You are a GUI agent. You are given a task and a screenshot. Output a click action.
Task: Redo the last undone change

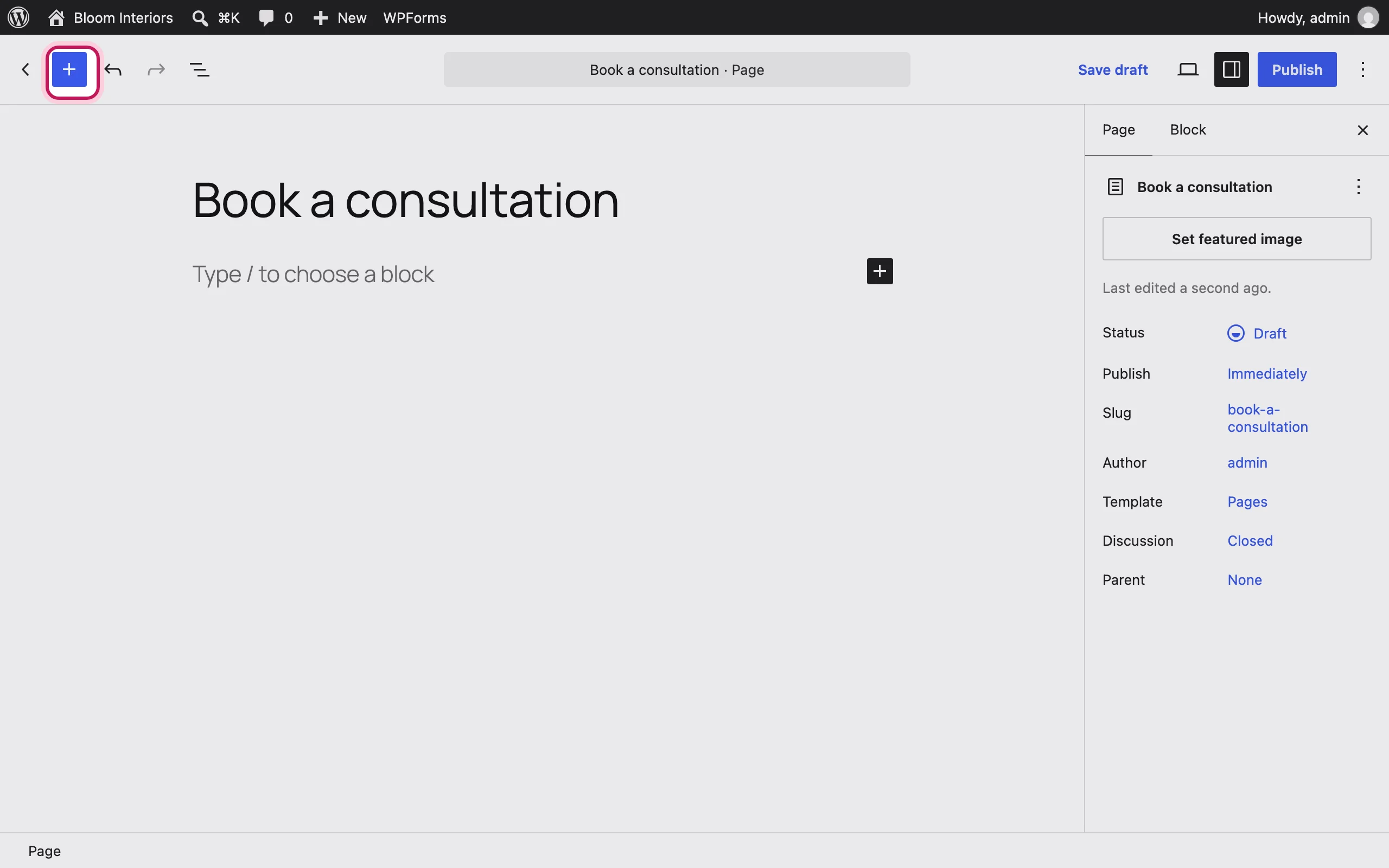point(156,69)
